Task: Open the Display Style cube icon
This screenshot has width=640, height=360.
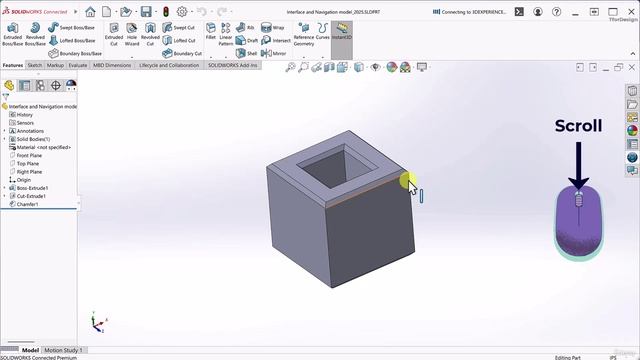Action: (358, 67)
